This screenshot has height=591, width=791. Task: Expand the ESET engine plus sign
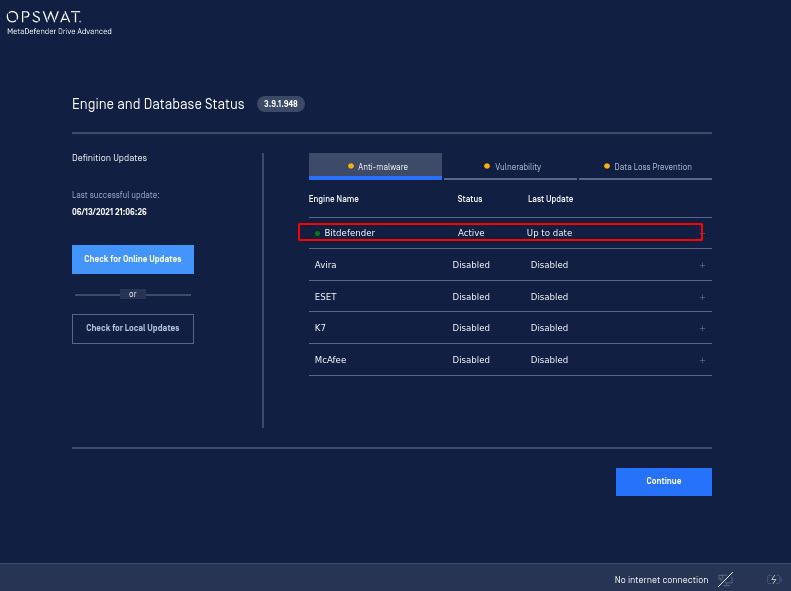pyautogui.click(x=702, y=298)
